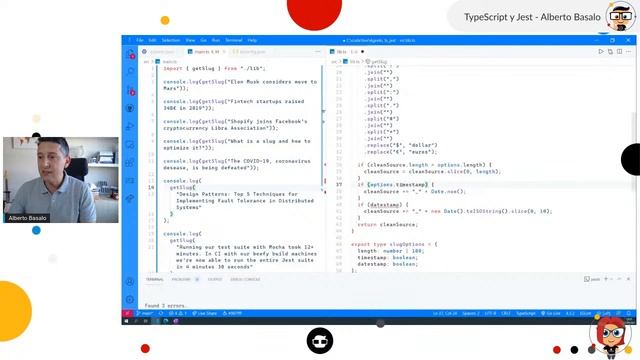Open Manage gear in activity bar
This screenshot has width=640, height=360.
click(130, 299)
